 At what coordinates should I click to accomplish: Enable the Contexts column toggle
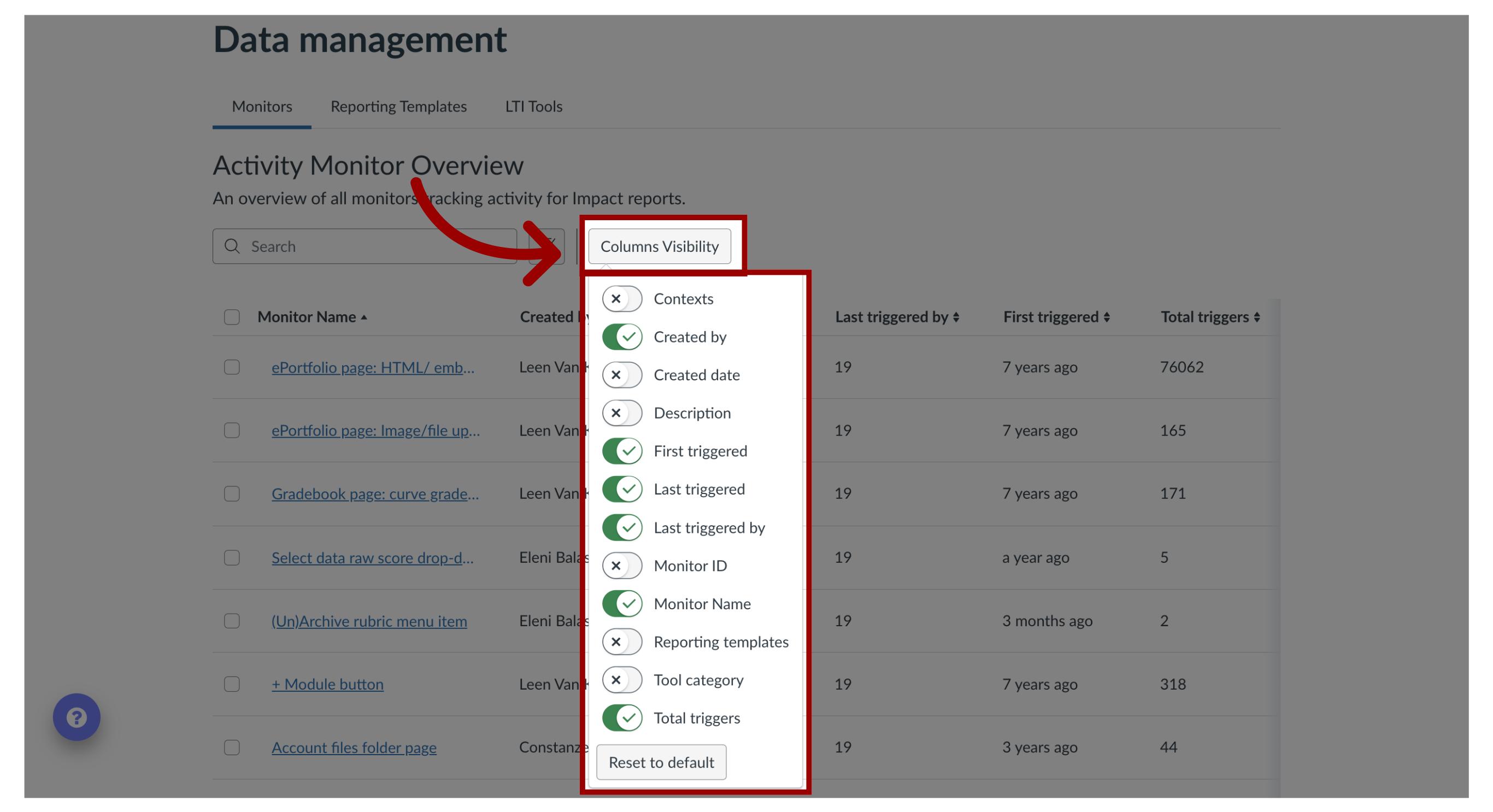[622, 298]
